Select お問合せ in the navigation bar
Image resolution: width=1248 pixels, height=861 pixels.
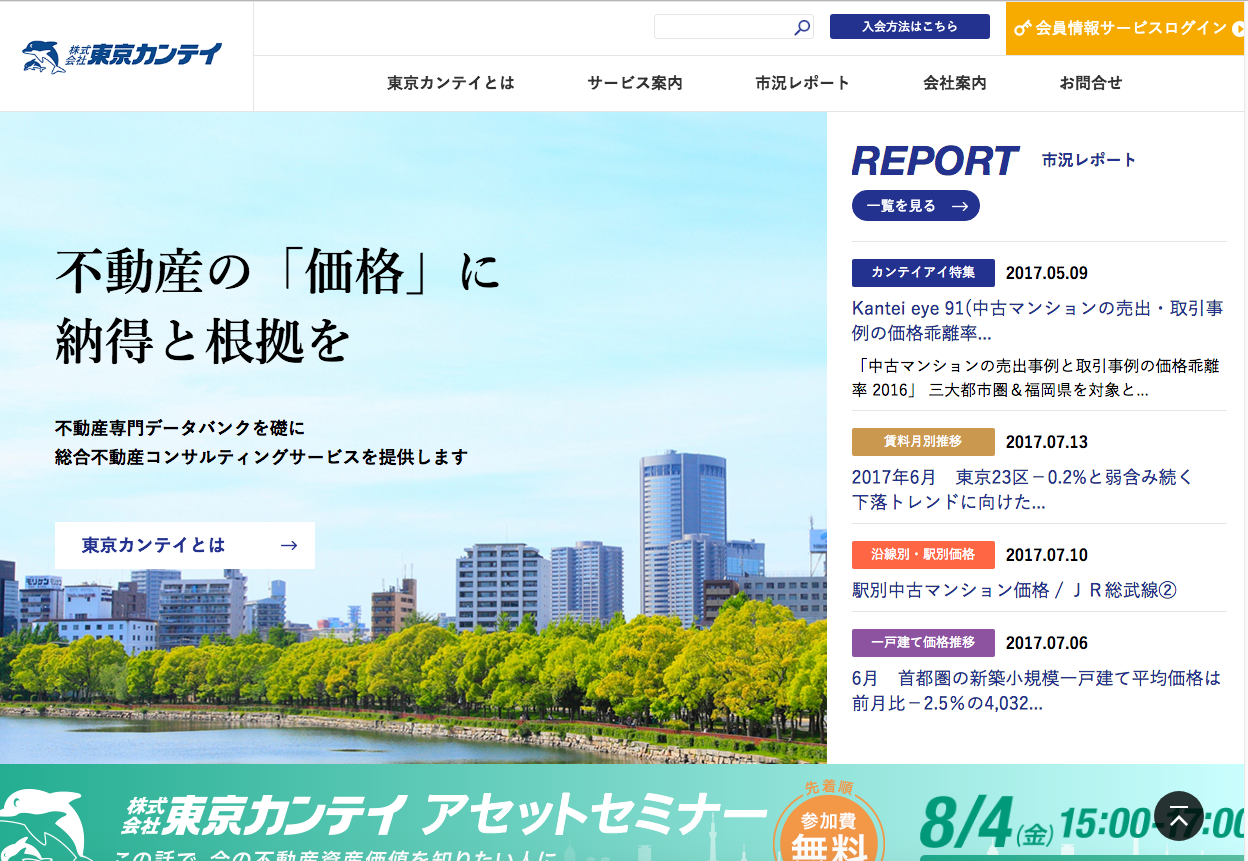[1091, 83]
